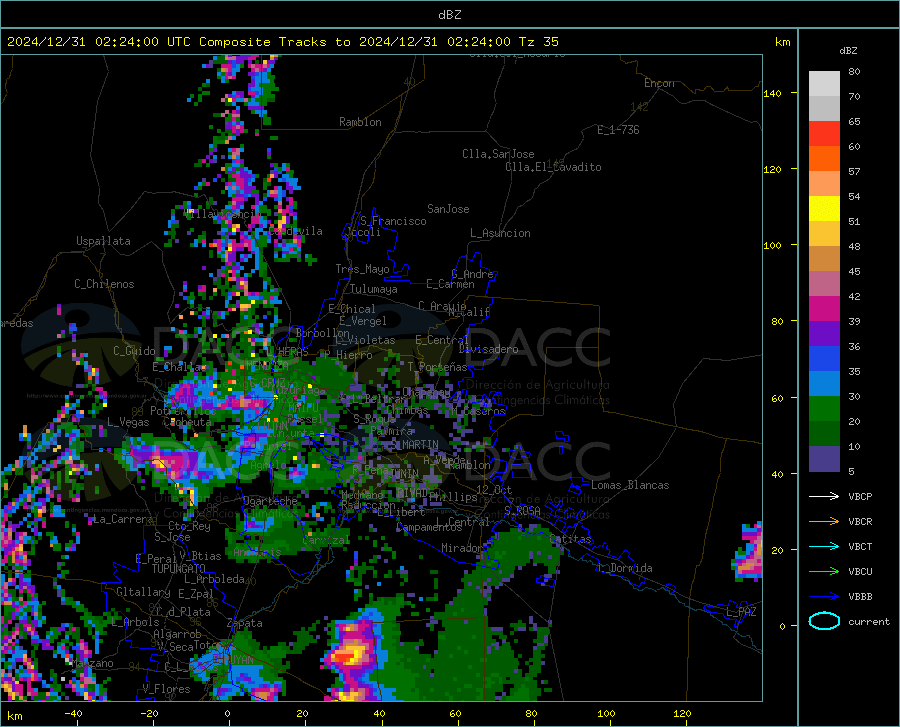Click the 'Divisadero' map label
The width and height of the screenshot is (900, 727).
488,349
